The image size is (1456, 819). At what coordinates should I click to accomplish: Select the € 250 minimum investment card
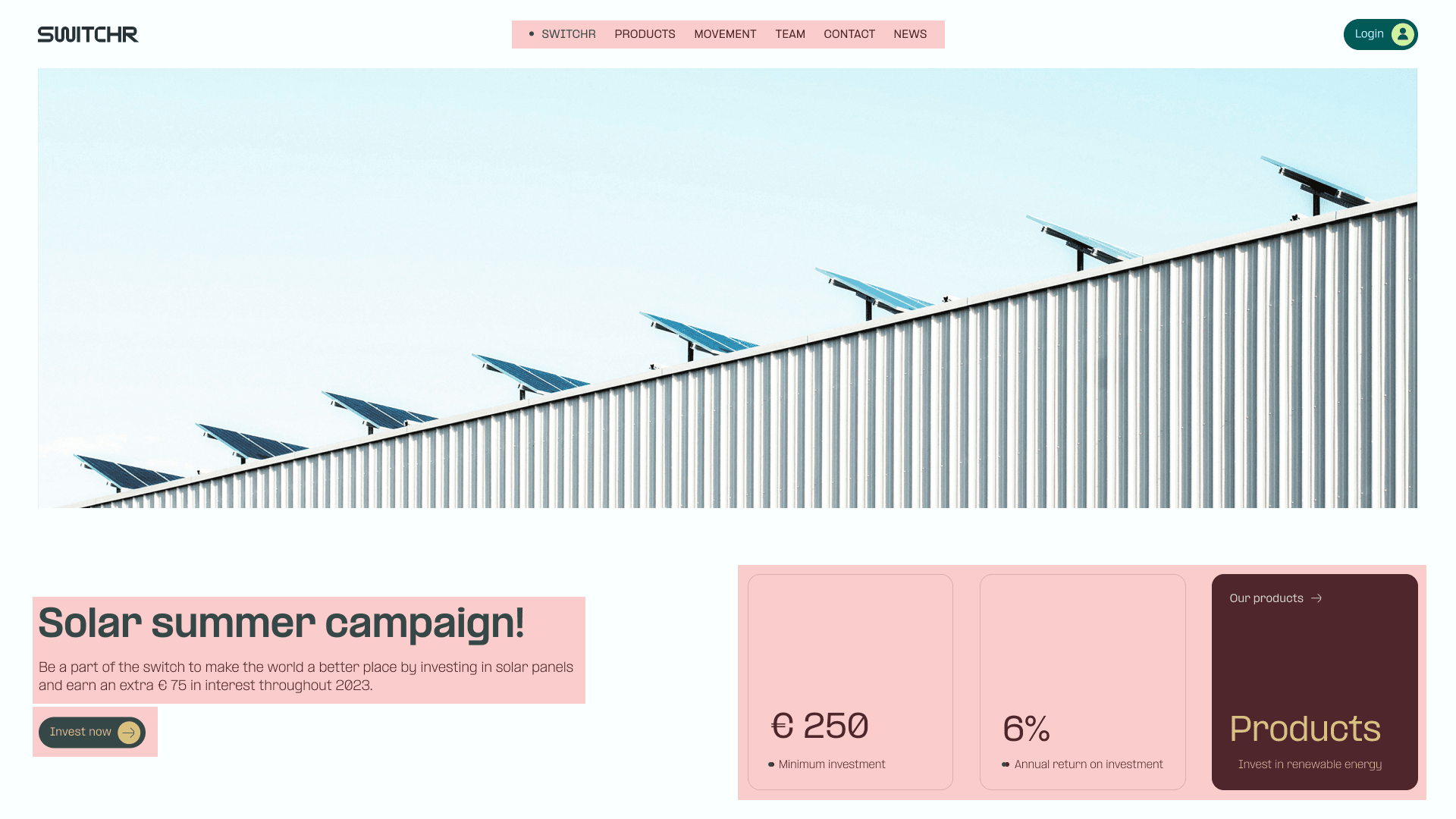(x=850, y=682)
